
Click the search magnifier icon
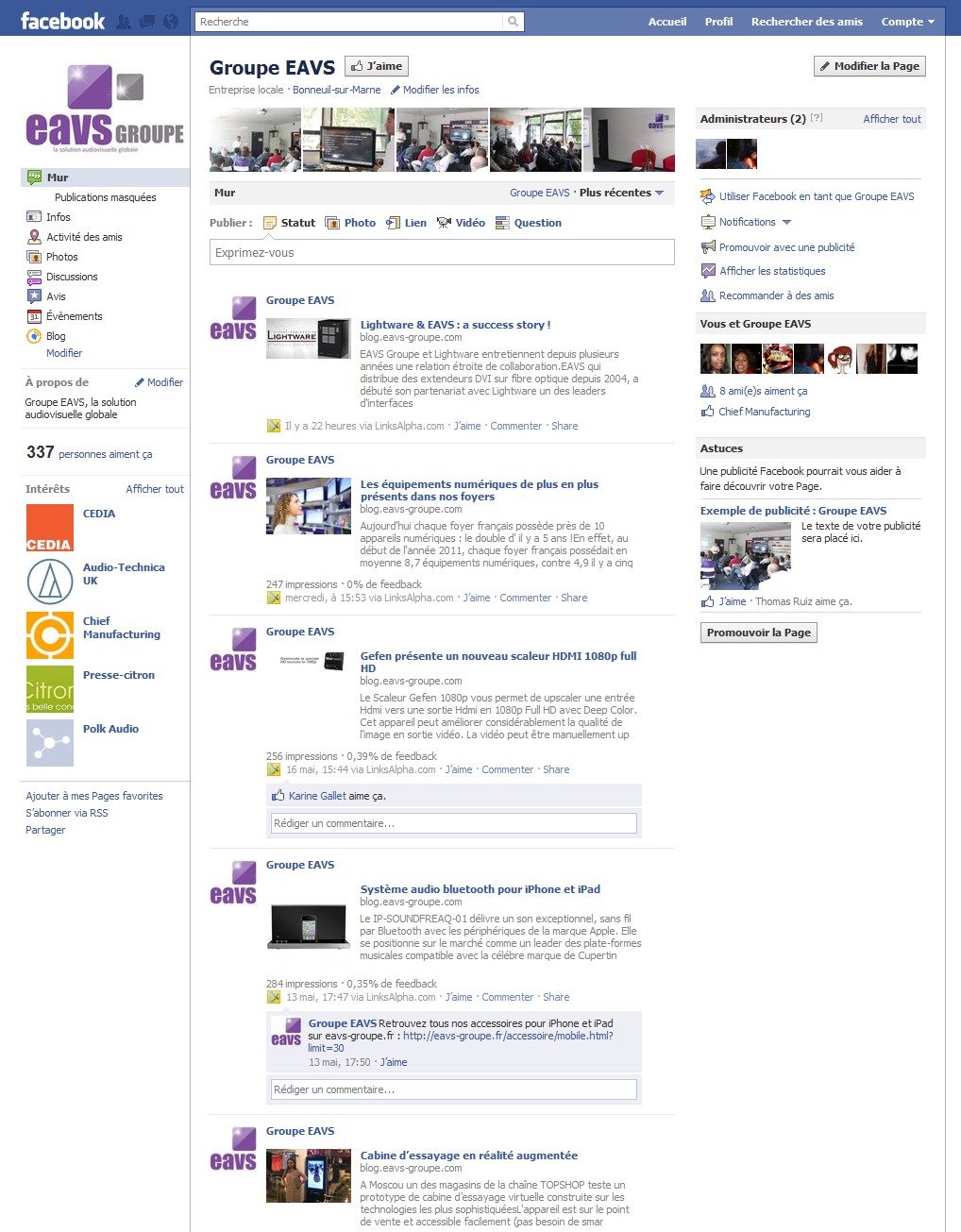513,22
